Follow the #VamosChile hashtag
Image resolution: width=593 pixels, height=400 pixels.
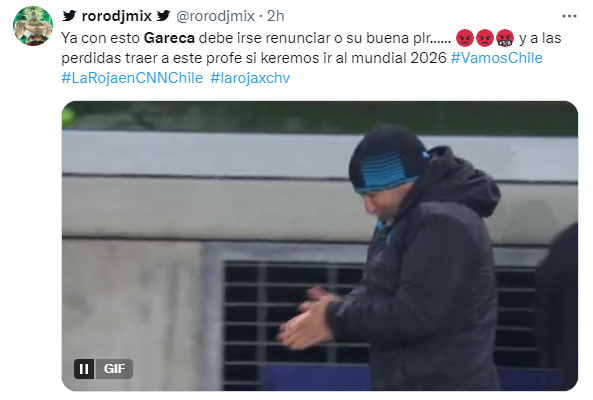tap(497, 58)
